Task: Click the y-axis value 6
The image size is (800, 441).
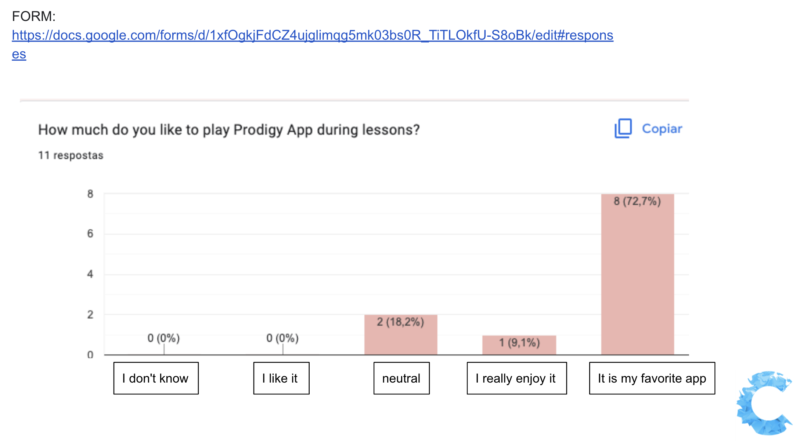Action: pos(91,234)
